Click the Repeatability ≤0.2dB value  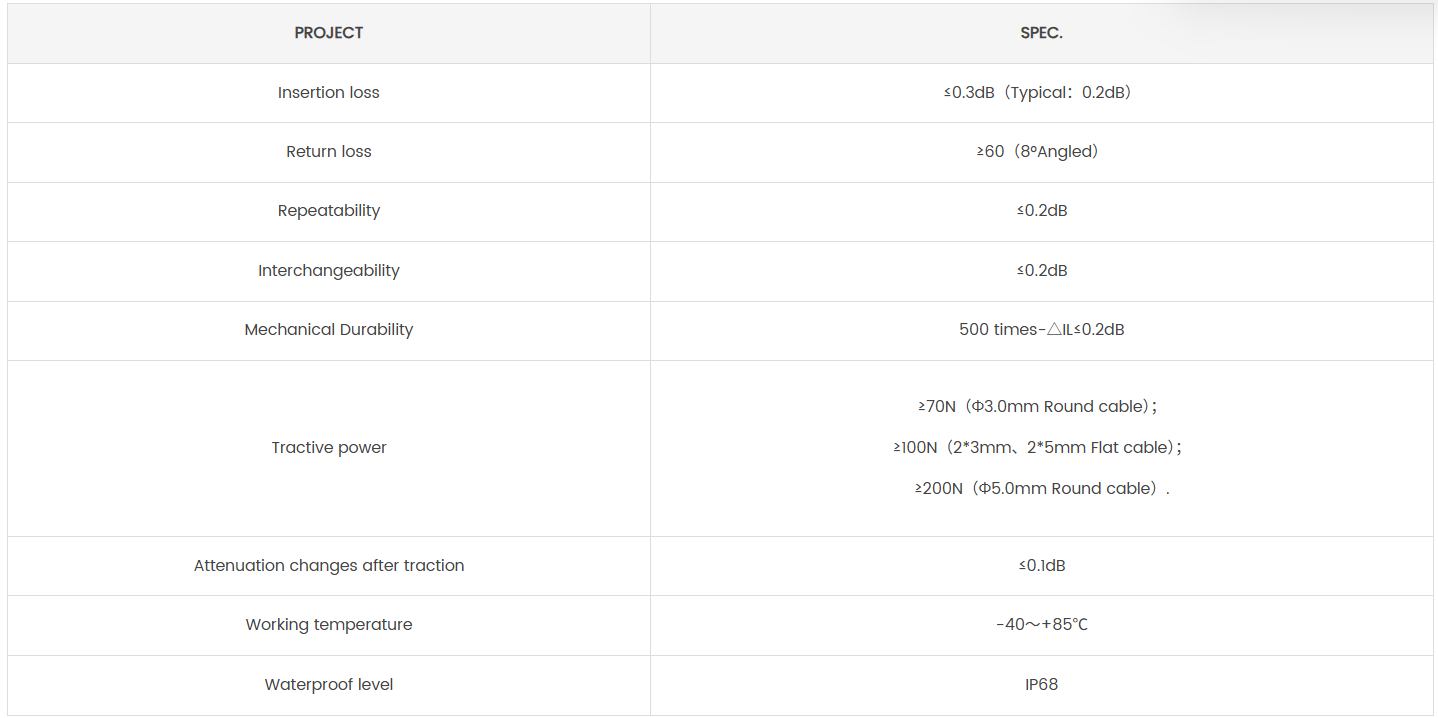point(1041,211)
